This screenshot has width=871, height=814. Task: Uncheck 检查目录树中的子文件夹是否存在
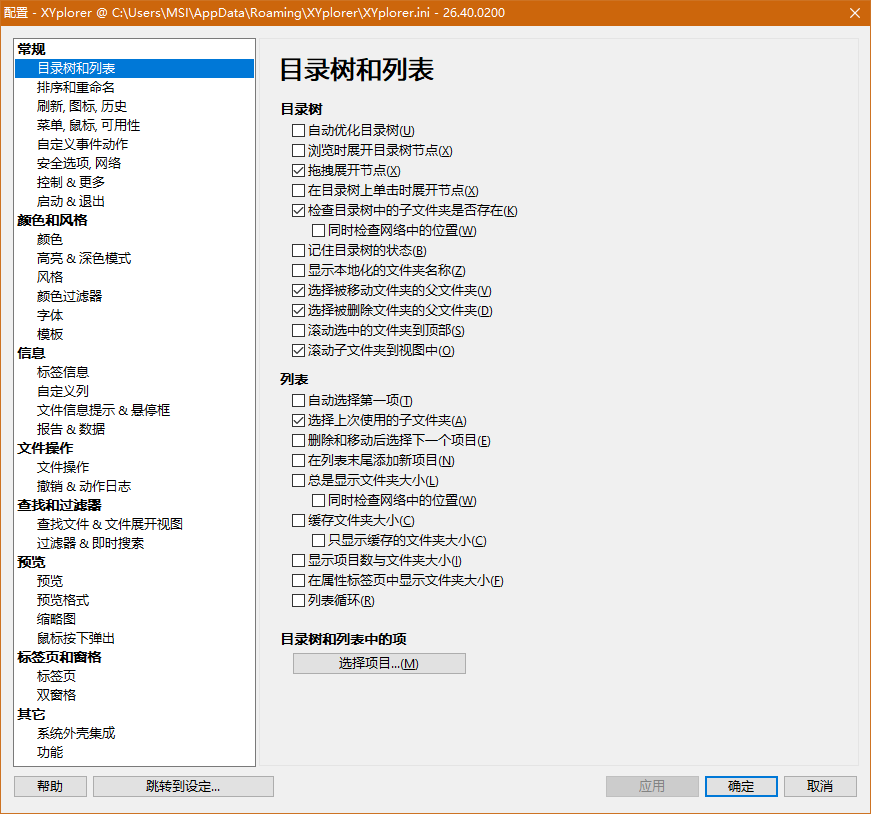point(297,210)
